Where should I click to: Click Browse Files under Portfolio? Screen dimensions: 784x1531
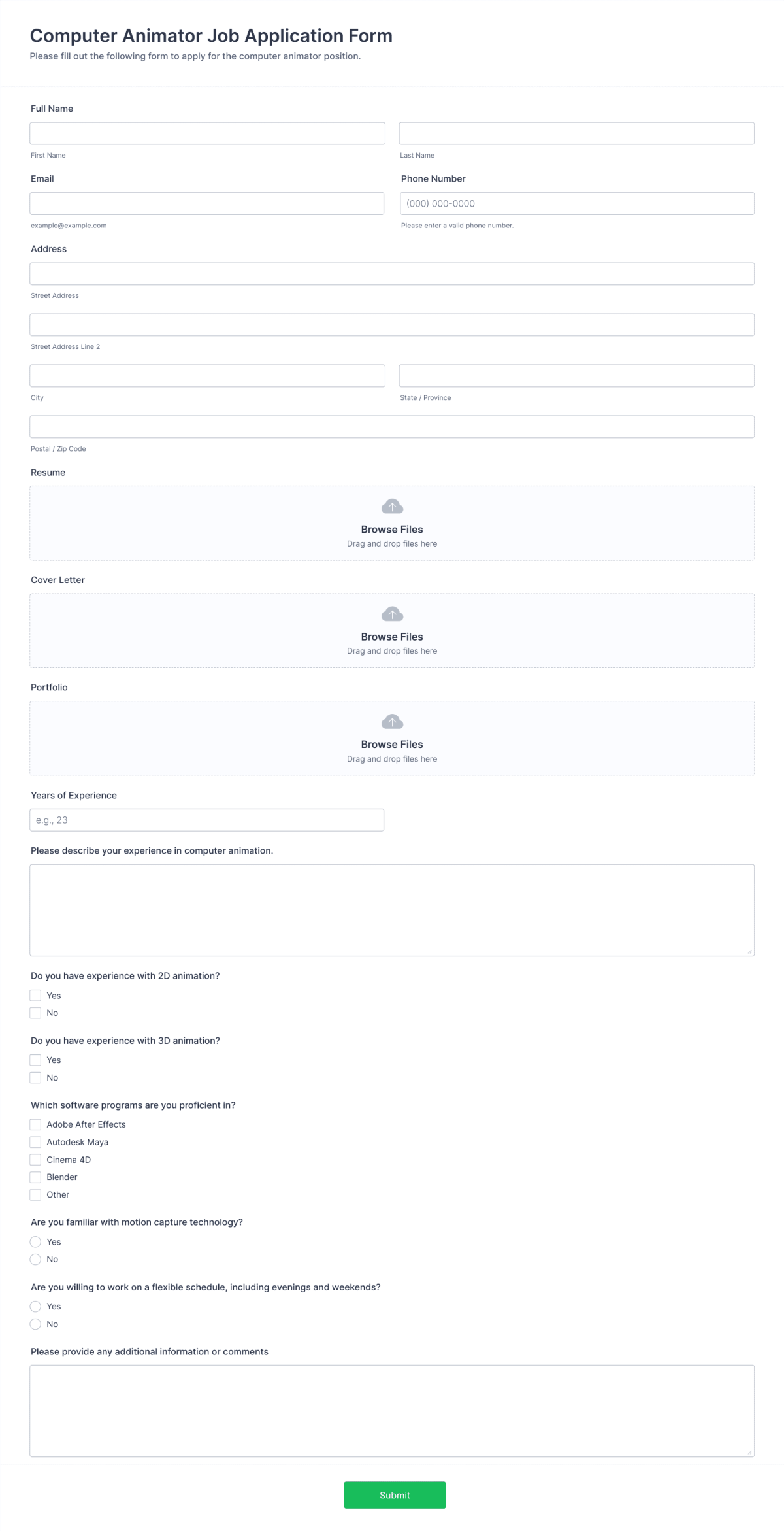pyautogui.click(x=392, y=744)
